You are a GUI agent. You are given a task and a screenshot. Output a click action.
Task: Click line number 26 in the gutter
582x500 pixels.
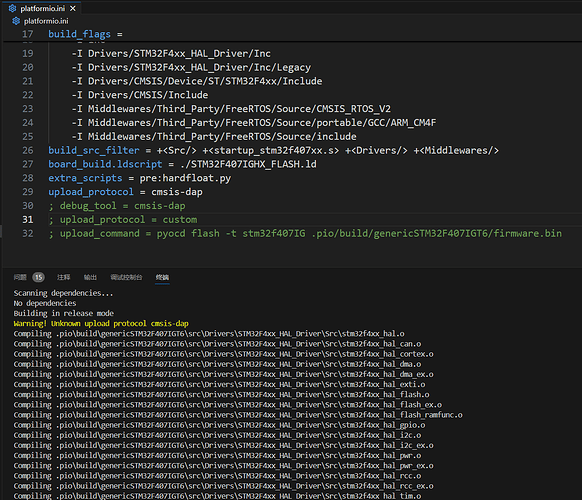tap(28, 150)
